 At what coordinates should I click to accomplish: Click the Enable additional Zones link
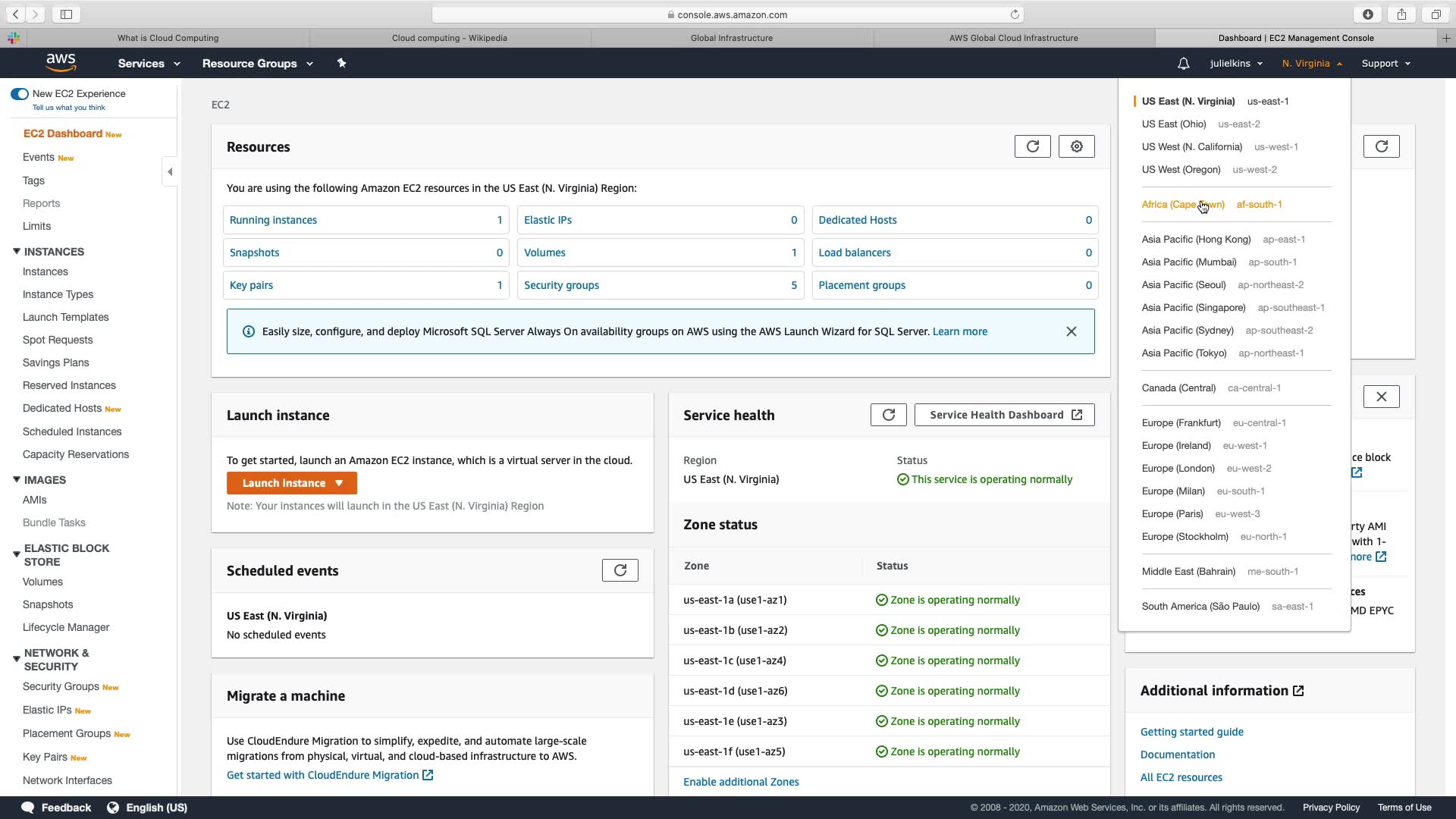coord(740,782)
